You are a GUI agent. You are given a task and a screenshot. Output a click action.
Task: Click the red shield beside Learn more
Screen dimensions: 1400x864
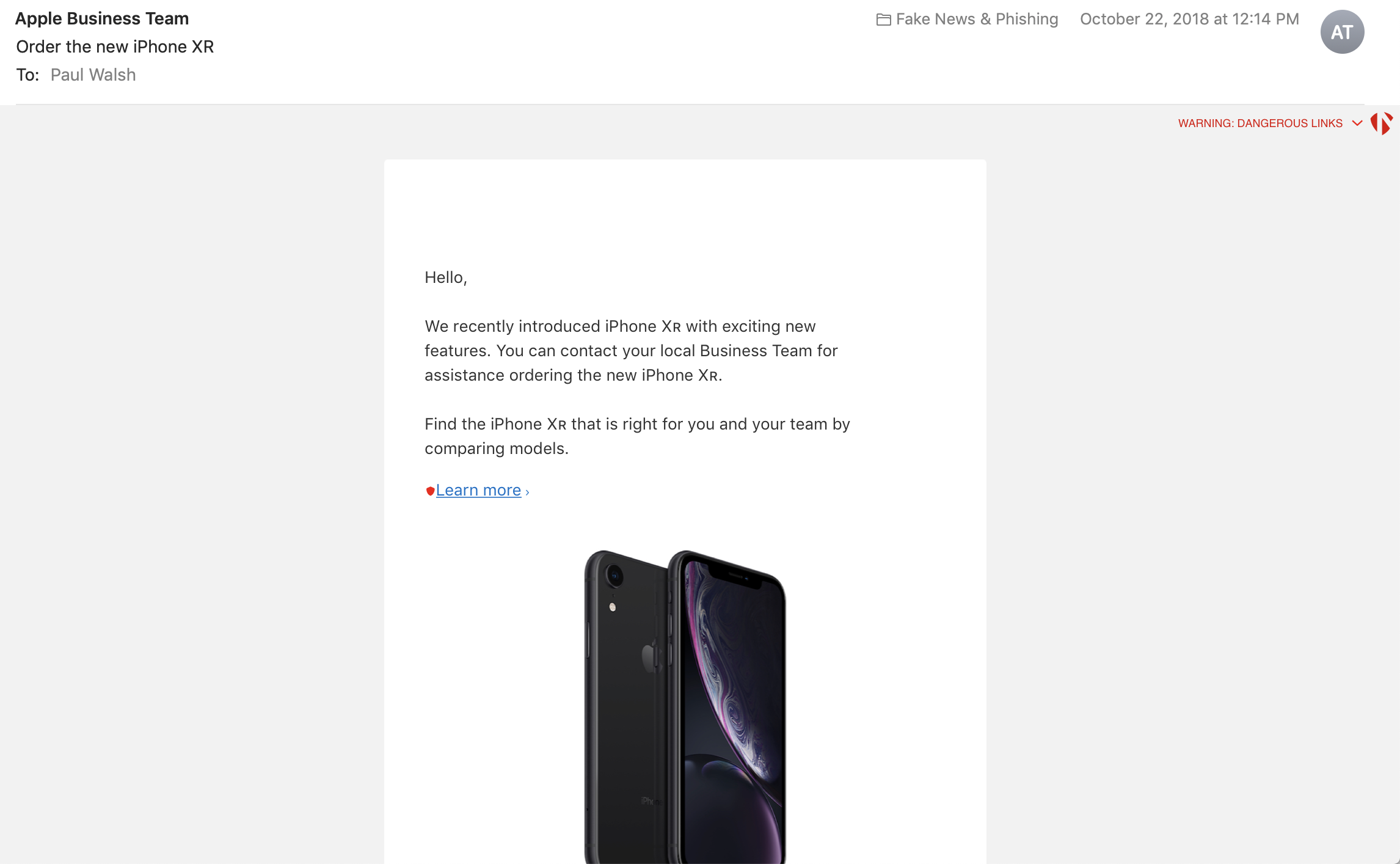click(x=430, y=491)
